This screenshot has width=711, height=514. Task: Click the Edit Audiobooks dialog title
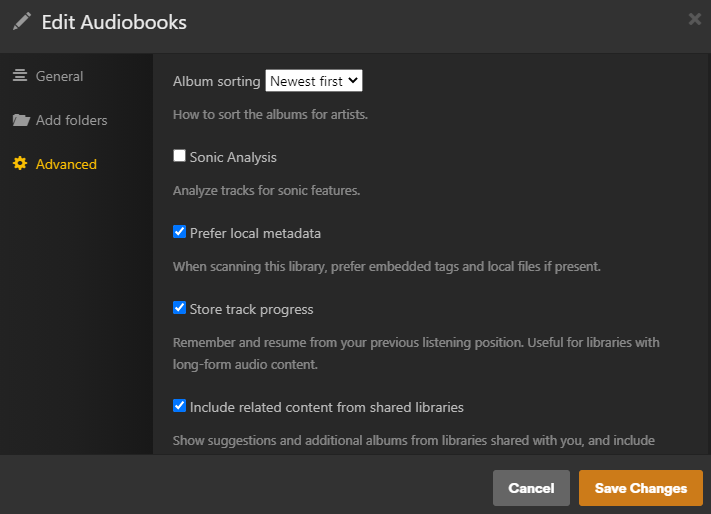[114, 22]
